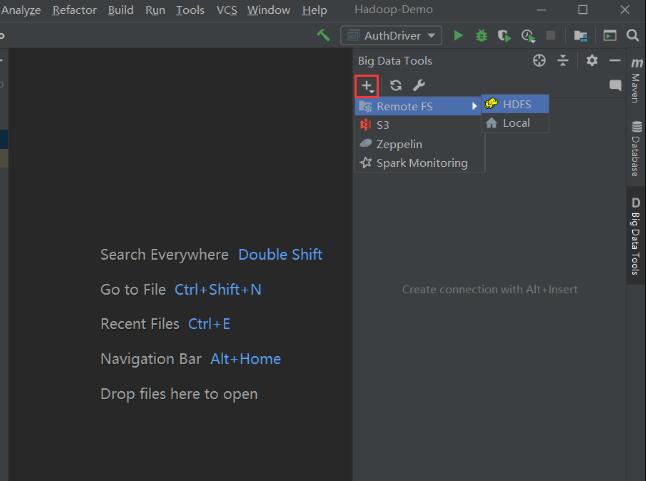Hide the Big Data Tools panel

click(614, 61)
